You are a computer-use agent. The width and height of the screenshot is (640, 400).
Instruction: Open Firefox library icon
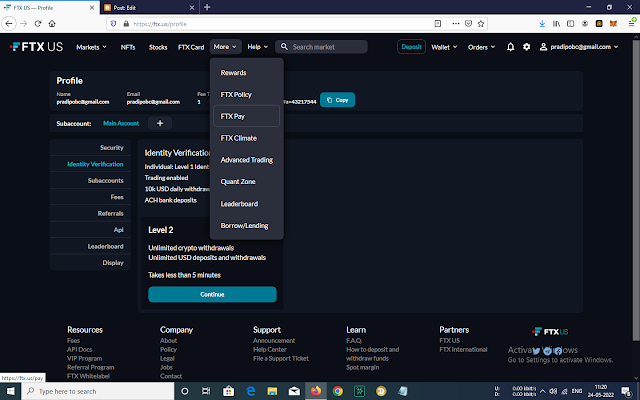click(x=556, y=24)
